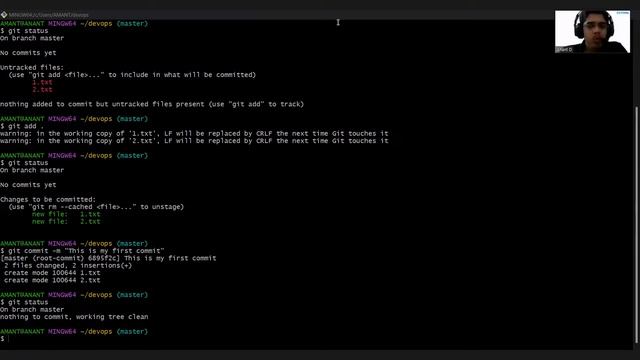The width and height of the screenshot is (640, 360).
Task: Click the hint "to include in what will be committed"
Action: coord(182,75)
